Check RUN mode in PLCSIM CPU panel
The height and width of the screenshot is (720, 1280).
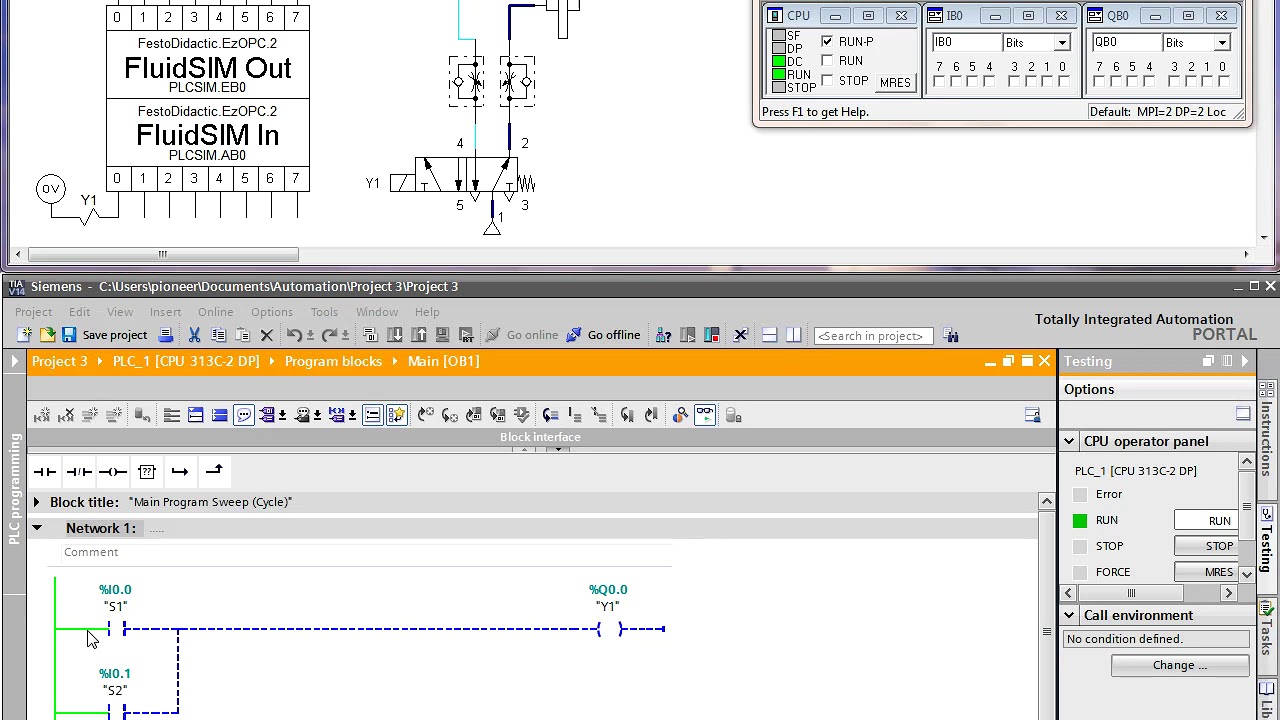(827, 61)
